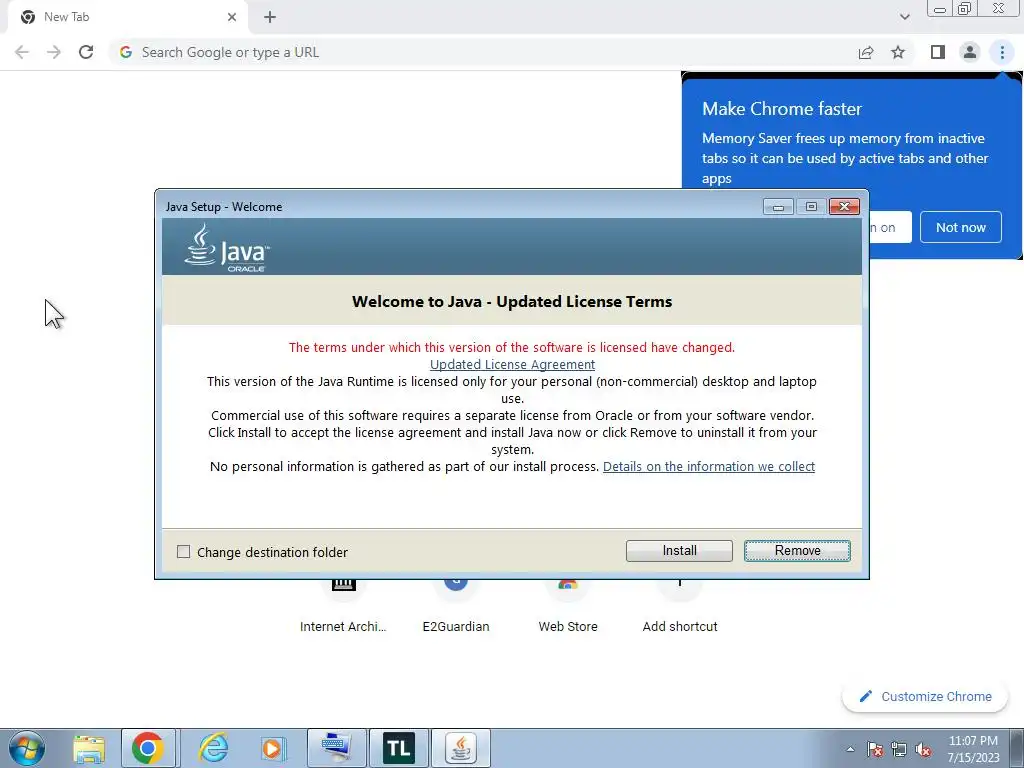Click the Java taskbar icon

[x=461, y=748]
